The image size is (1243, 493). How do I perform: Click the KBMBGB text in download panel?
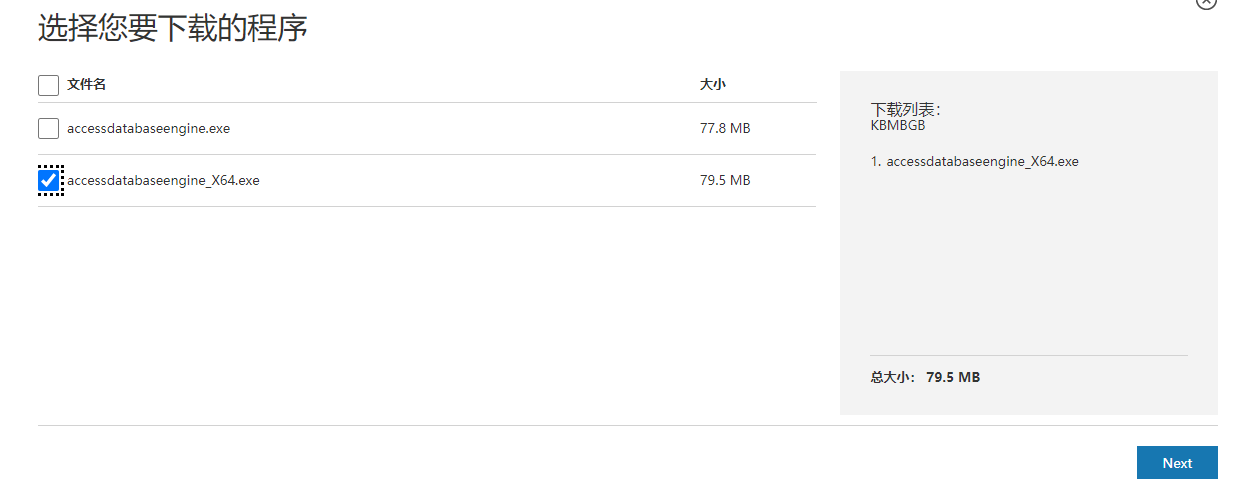tap(898, 126)
